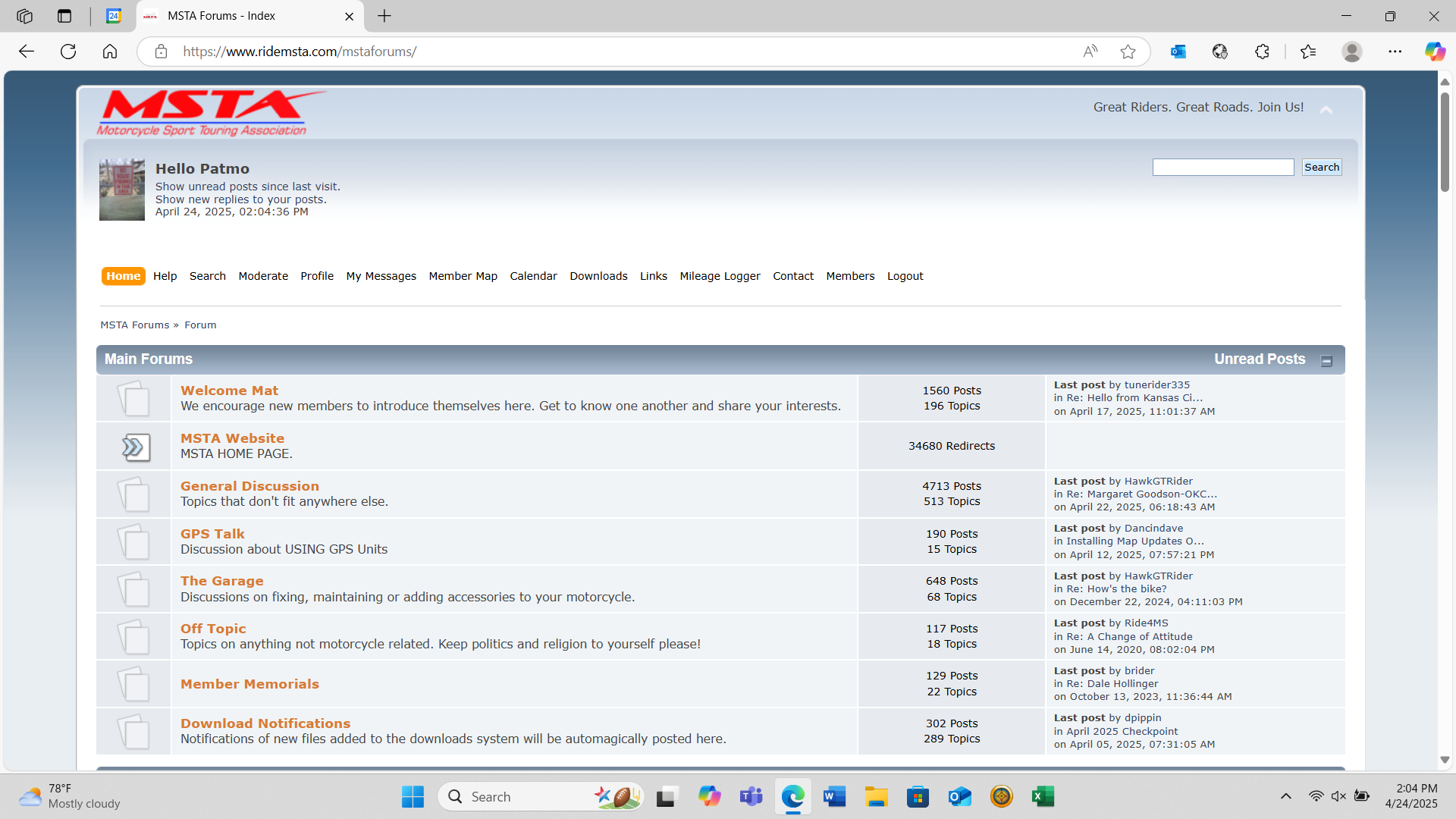
Task: Click the MSTA Website redirect board icon
Action: click(135, 447)
